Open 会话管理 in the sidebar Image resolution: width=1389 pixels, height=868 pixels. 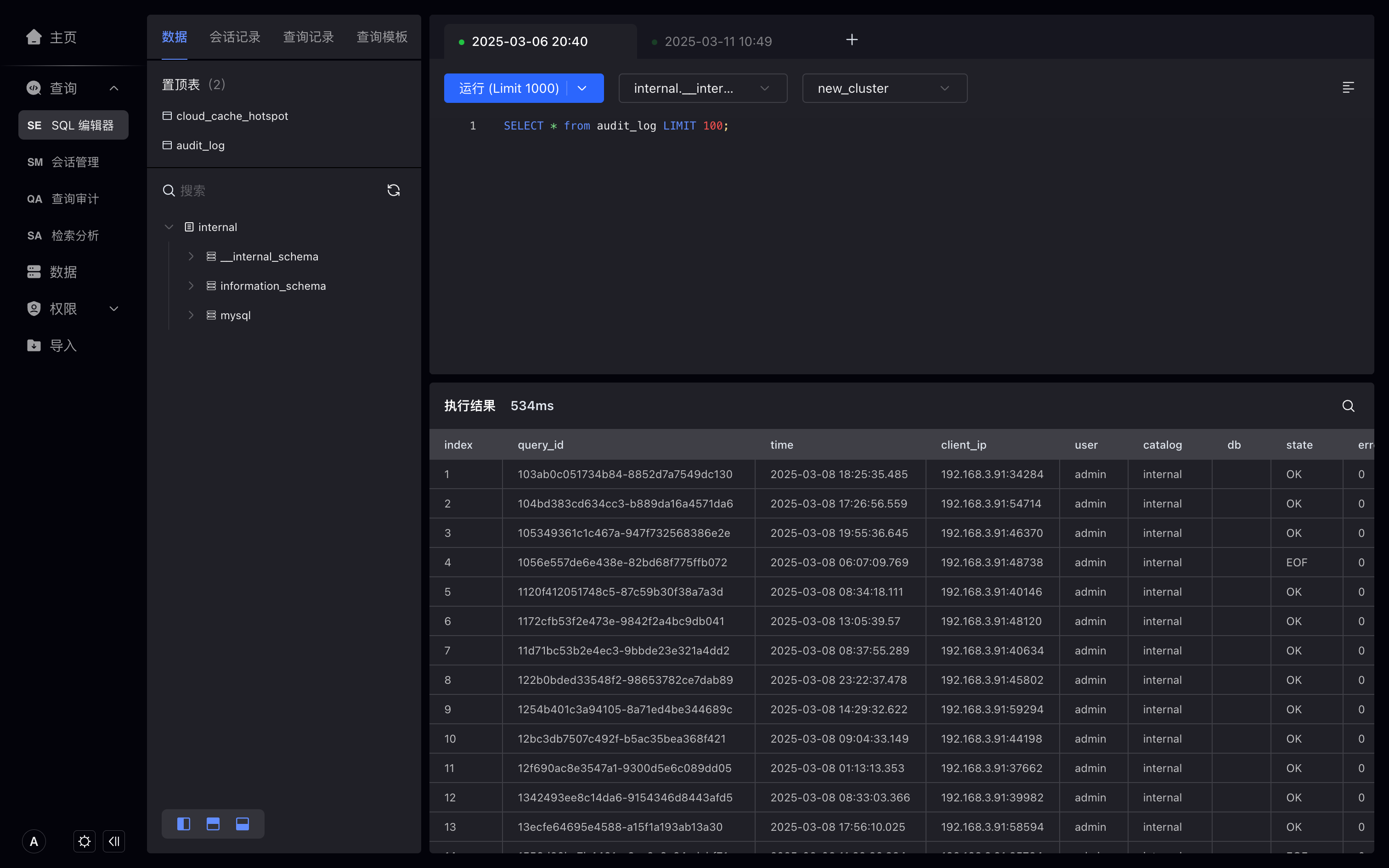click(x=73, y=162)
